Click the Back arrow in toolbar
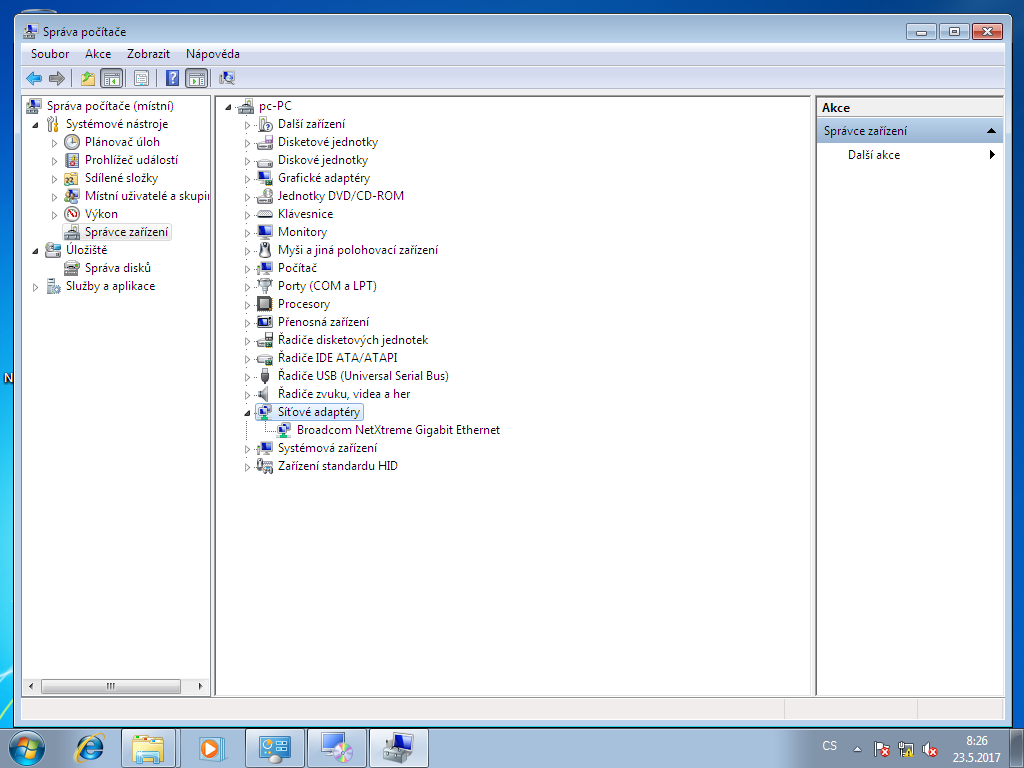The image size is (1024, 768). tap(34, 78)
